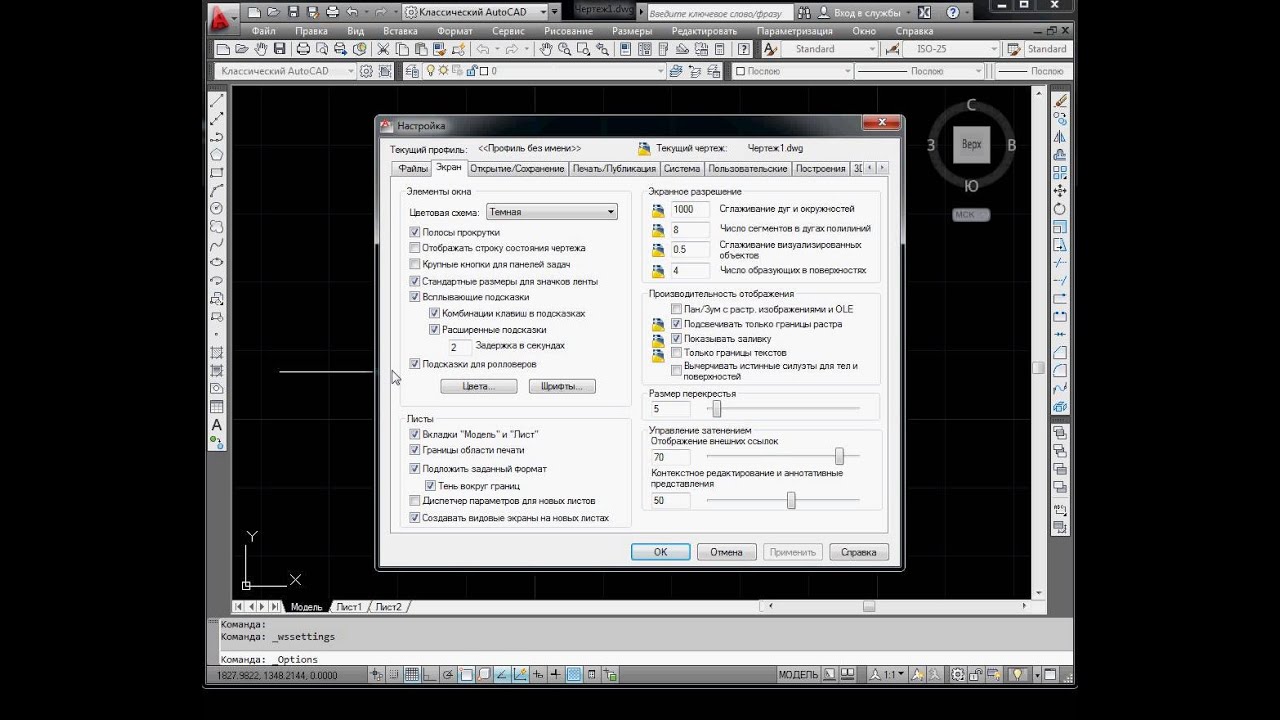Screen dimensions: 1280x720
Task: Toggle 'Расширенные подсказки' checkbox
Action: point(434,329)
